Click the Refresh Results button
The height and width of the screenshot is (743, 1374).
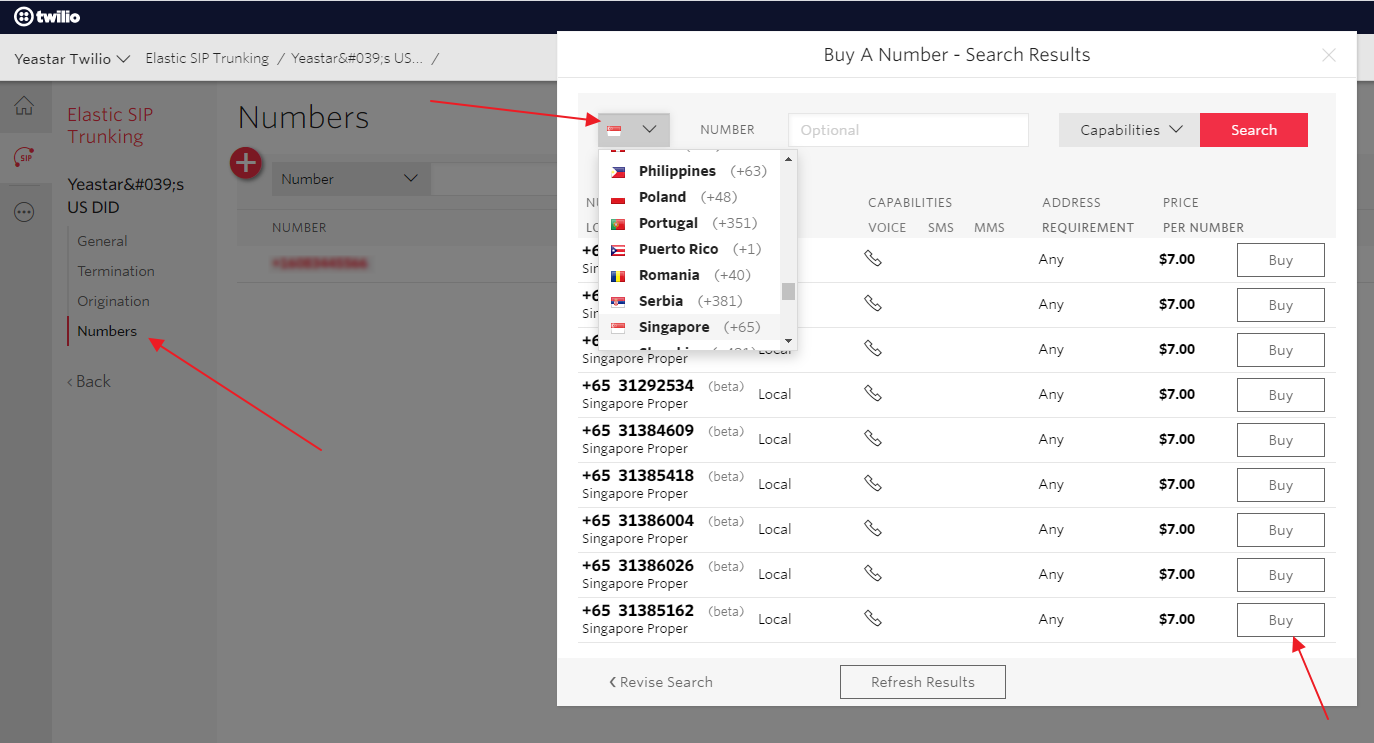pyautogui.click(x=923, y=682)
